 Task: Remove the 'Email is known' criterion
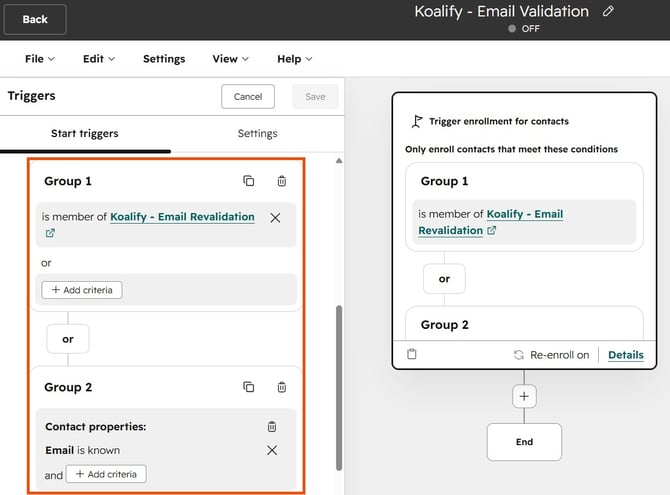[x=272, y=450]
